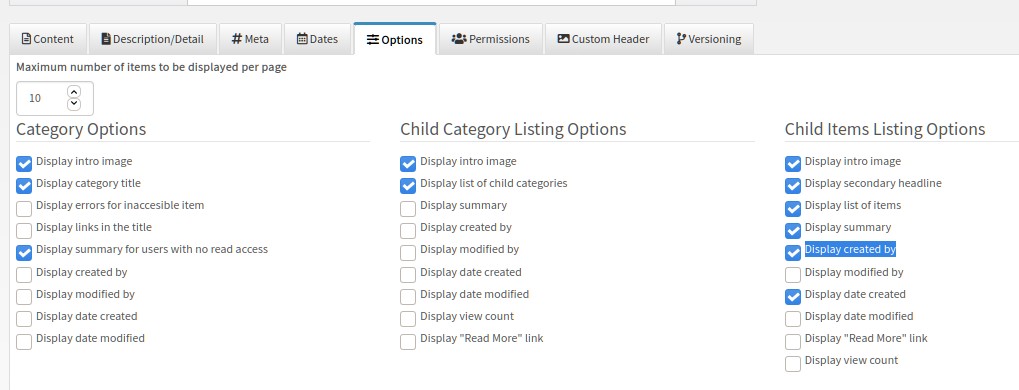Image resolution: width=1019 pixels, height=390 pixels.
Task: Open the Meta tab
Action: click(x=250, y=39)
